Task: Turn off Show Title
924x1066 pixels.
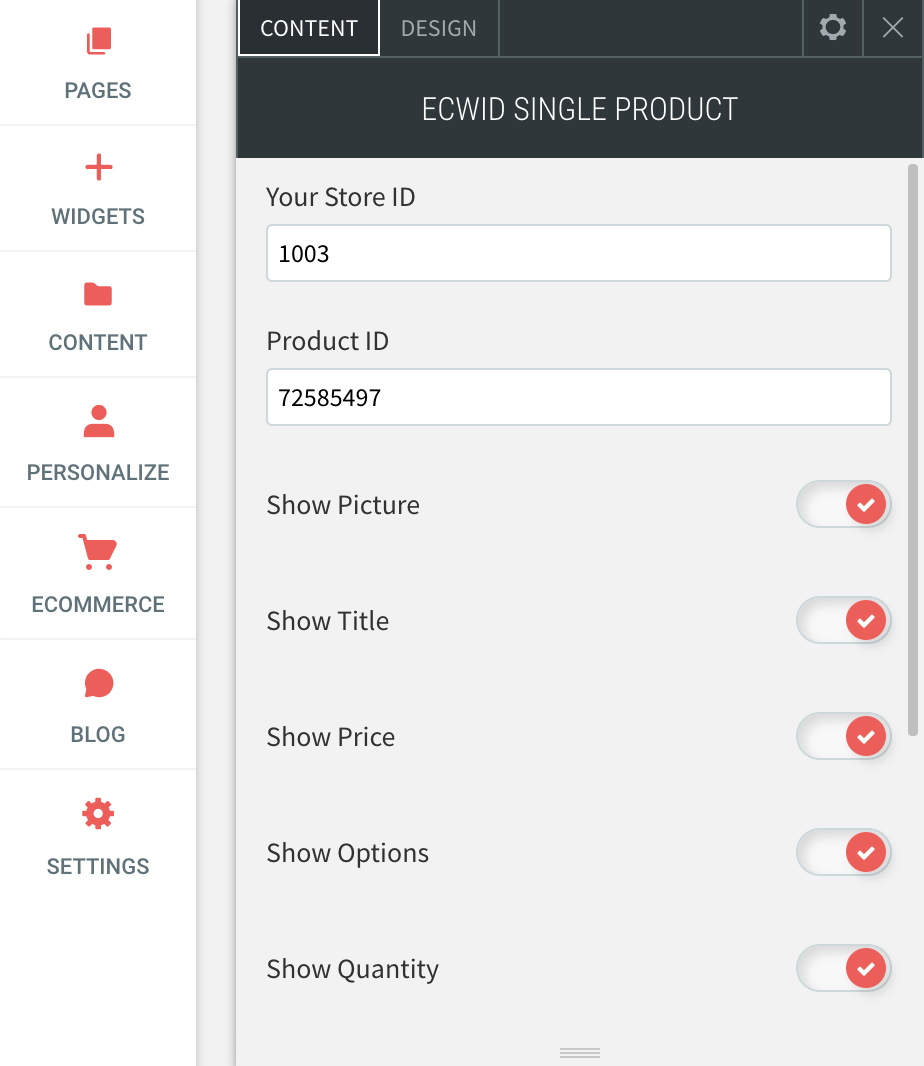Action: point(843,620)
